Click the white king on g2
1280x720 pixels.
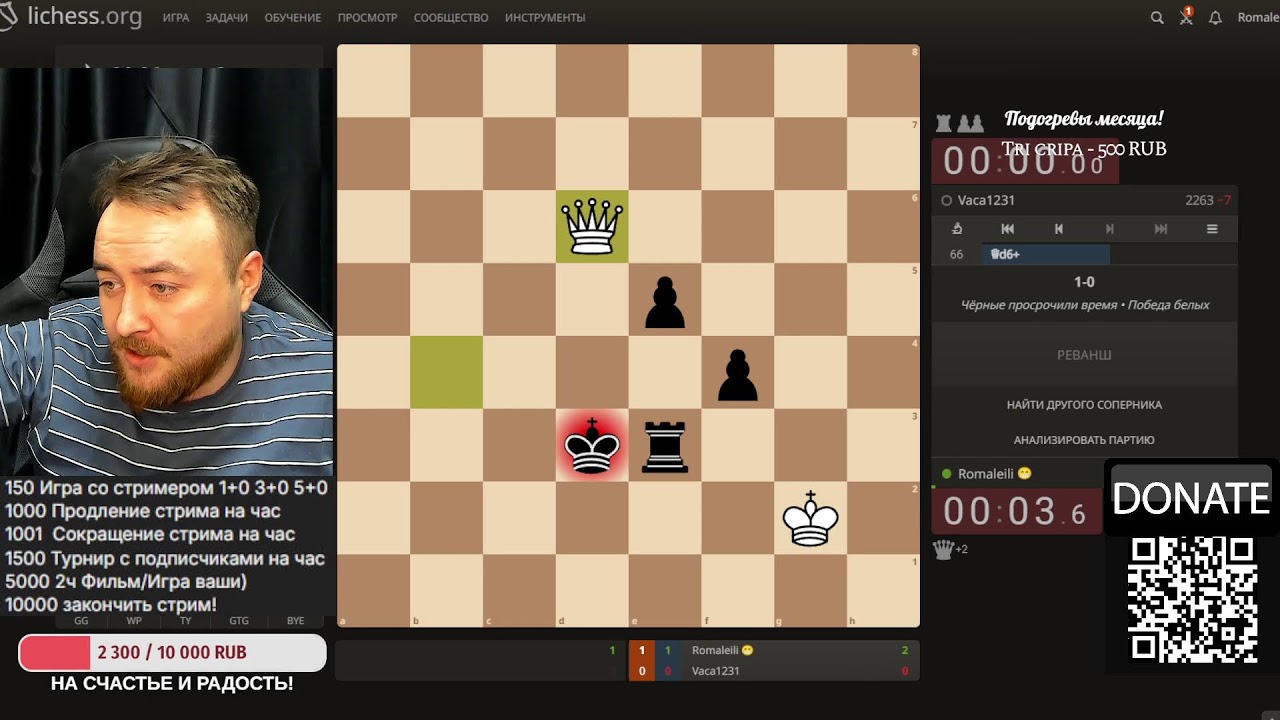coord(811,518)
